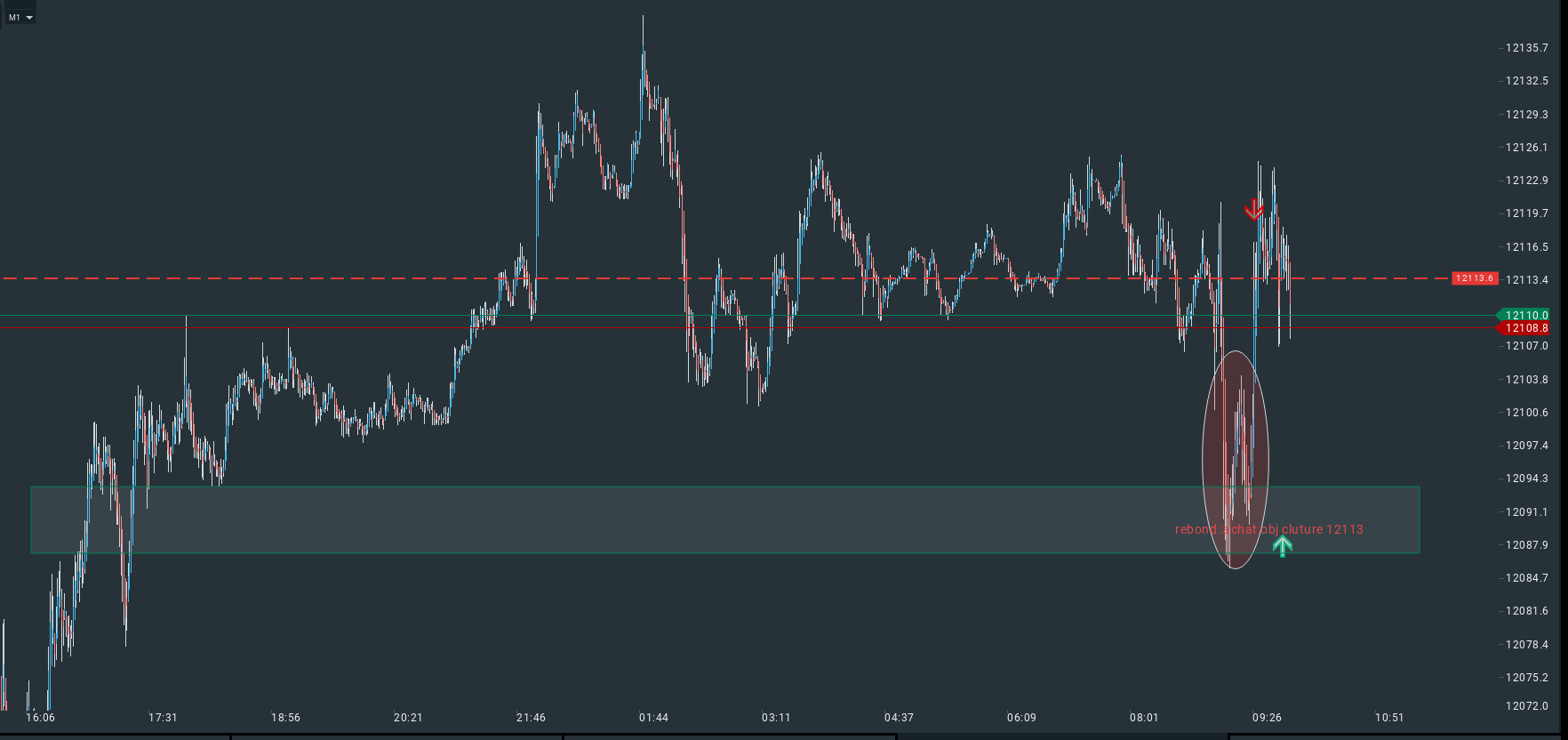Click the 21:46 time axis label
Image resolution: width=1568 pixels, height=740 pixels.
(x=531, y=718)
